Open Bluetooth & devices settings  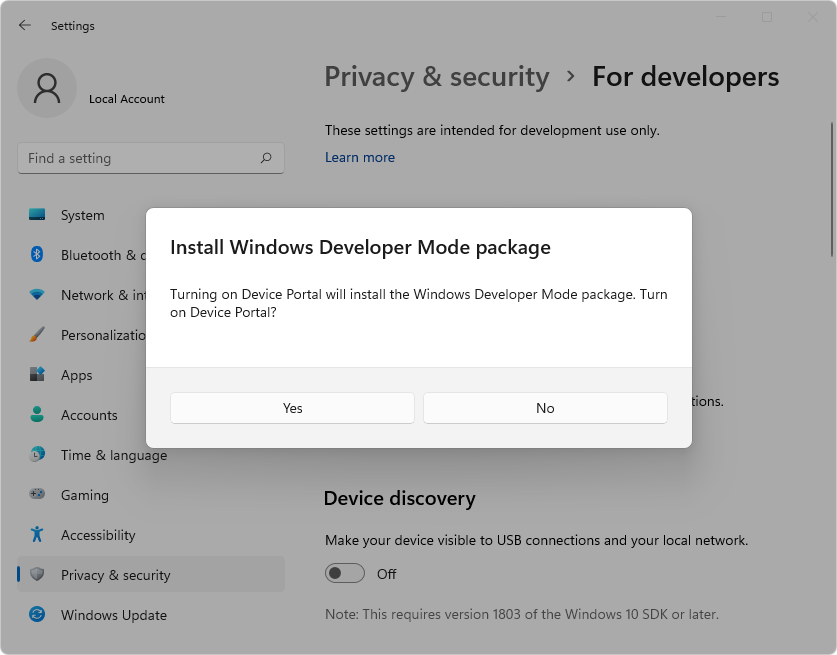[38, 255]
